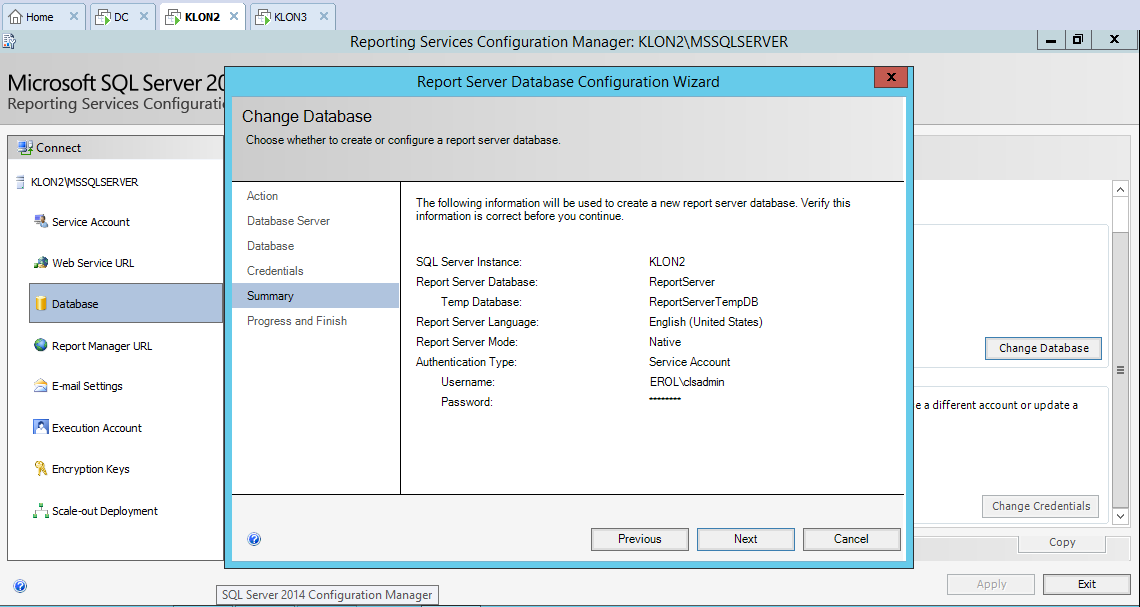The image size is (1140, 607).
Task: Open the Home tab
Action: [39, 17]
